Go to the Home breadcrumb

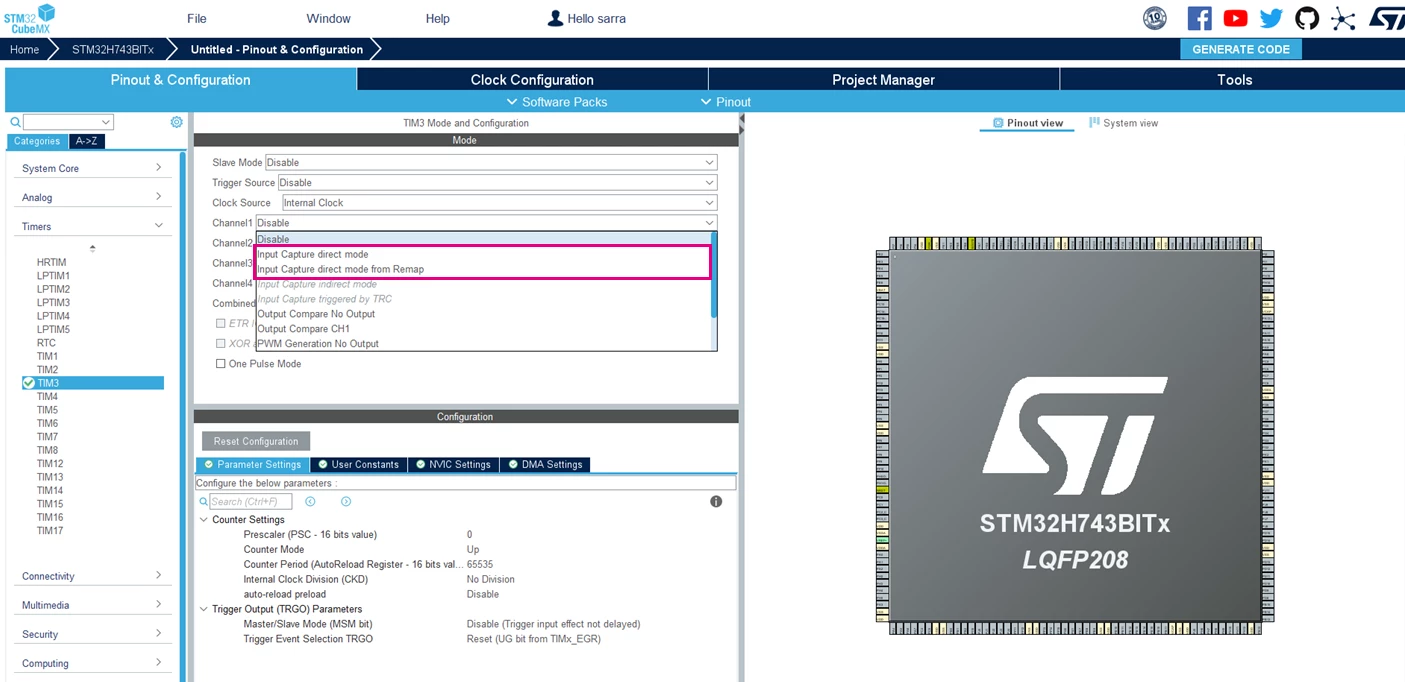point(24,49)
